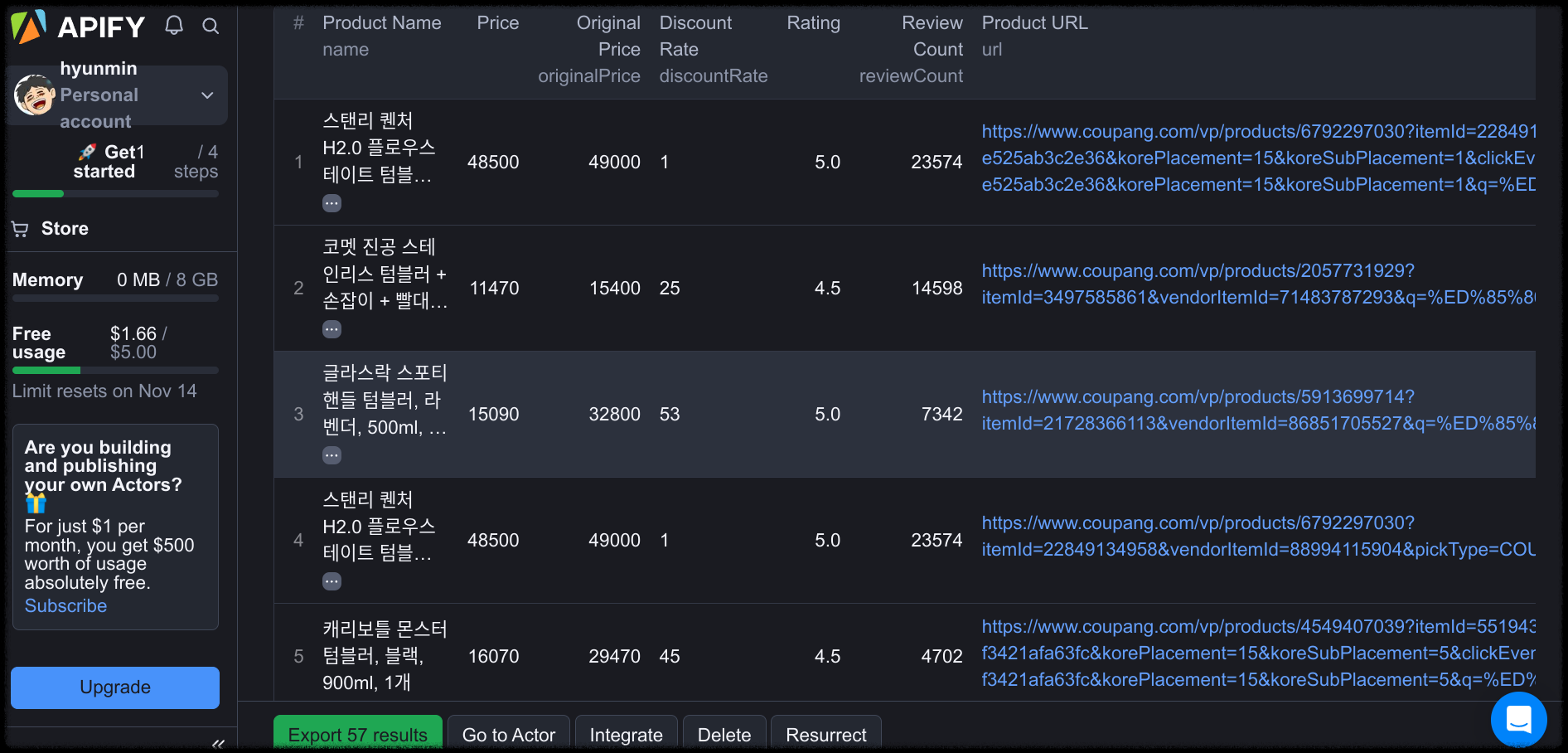Click the Rating column header
This screenshot has height=753, width=1568.
813,23
